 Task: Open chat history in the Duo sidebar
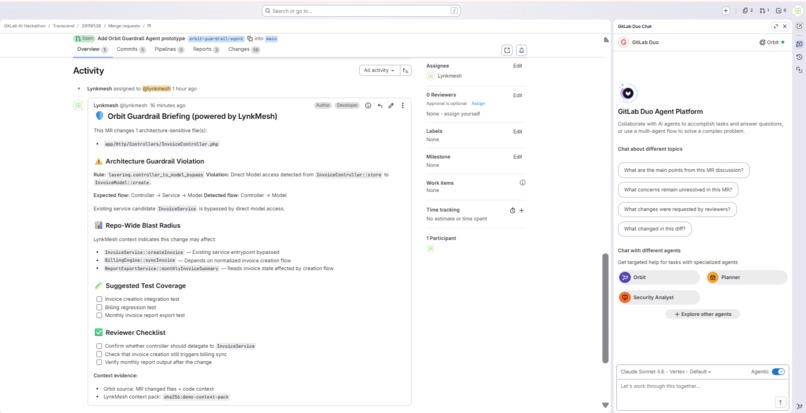click(799, 57)
